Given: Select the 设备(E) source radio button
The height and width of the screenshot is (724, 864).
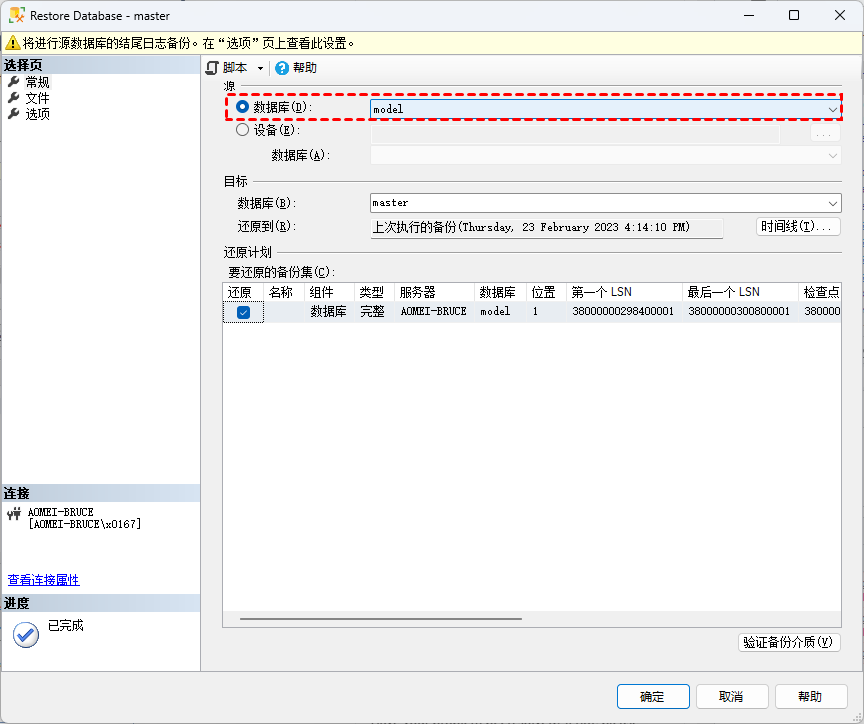Looking at the screenshot, I should pyautogui.click(x=243, y=129).
